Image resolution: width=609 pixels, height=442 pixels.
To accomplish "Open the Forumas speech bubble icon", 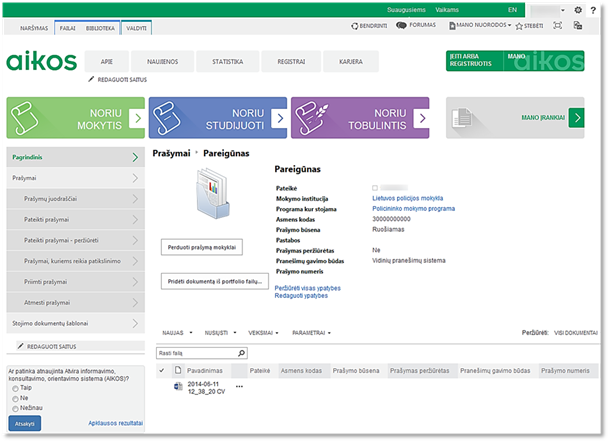I will click(401, 25).
